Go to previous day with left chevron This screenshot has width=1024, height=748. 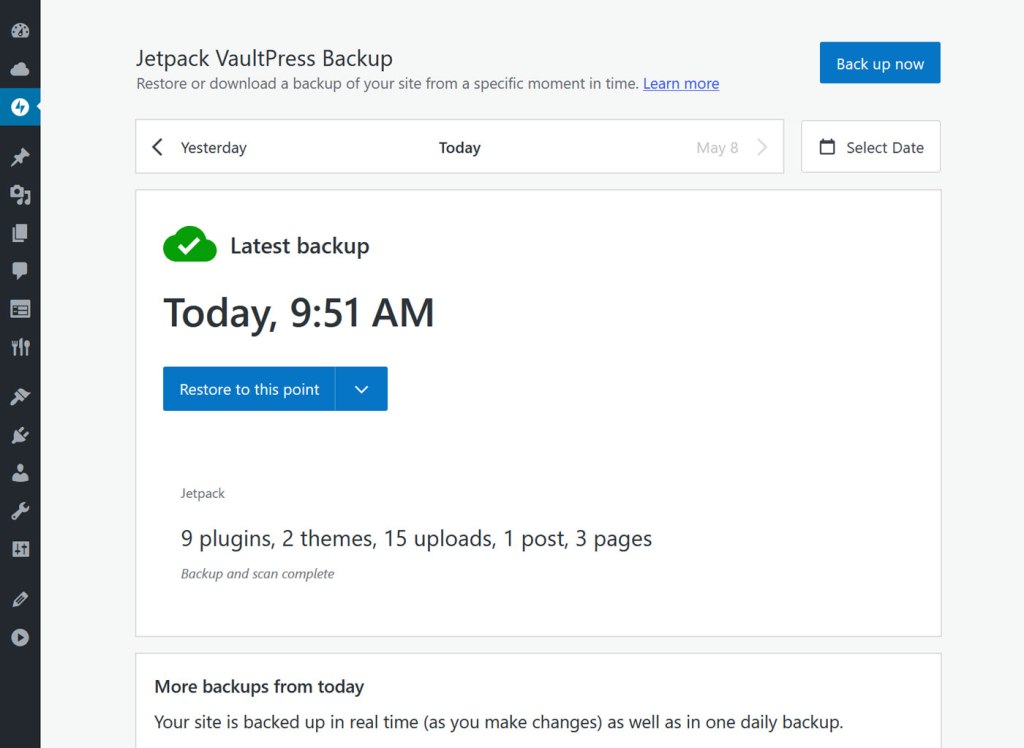click(157, 147)
